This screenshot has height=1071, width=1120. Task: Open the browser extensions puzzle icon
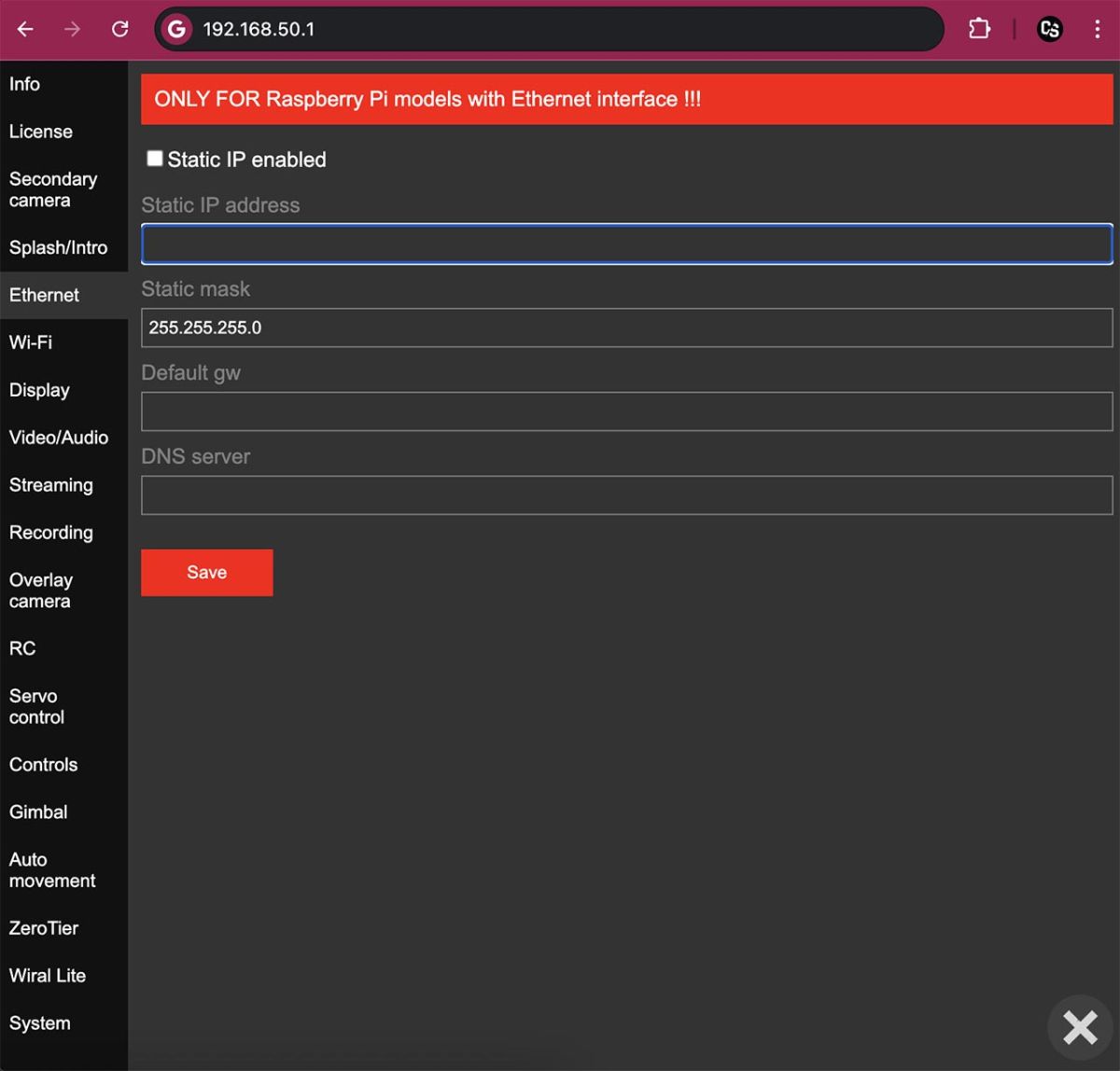click(x=979, y=29)
